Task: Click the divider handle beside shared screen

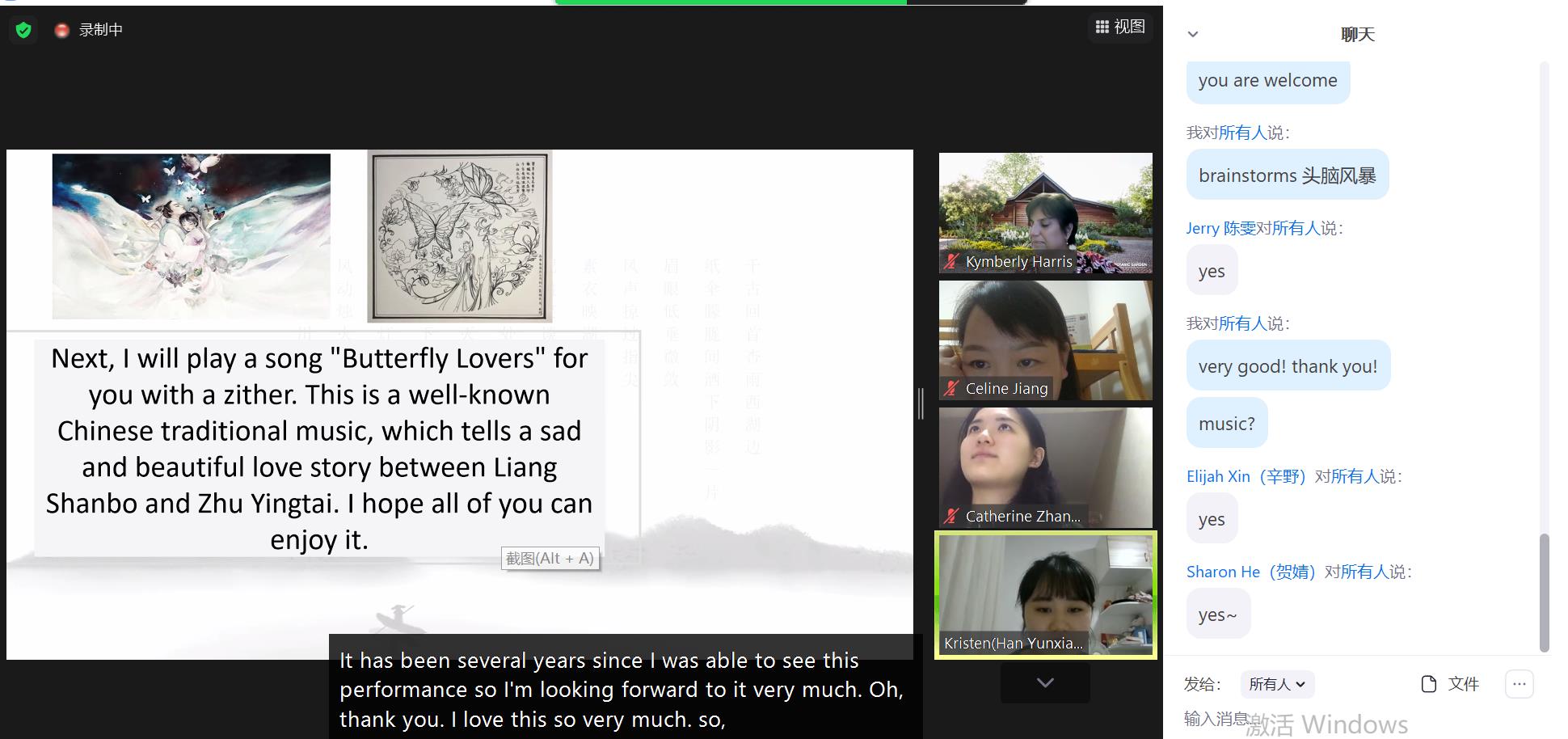Action: (x=921, y=403)
